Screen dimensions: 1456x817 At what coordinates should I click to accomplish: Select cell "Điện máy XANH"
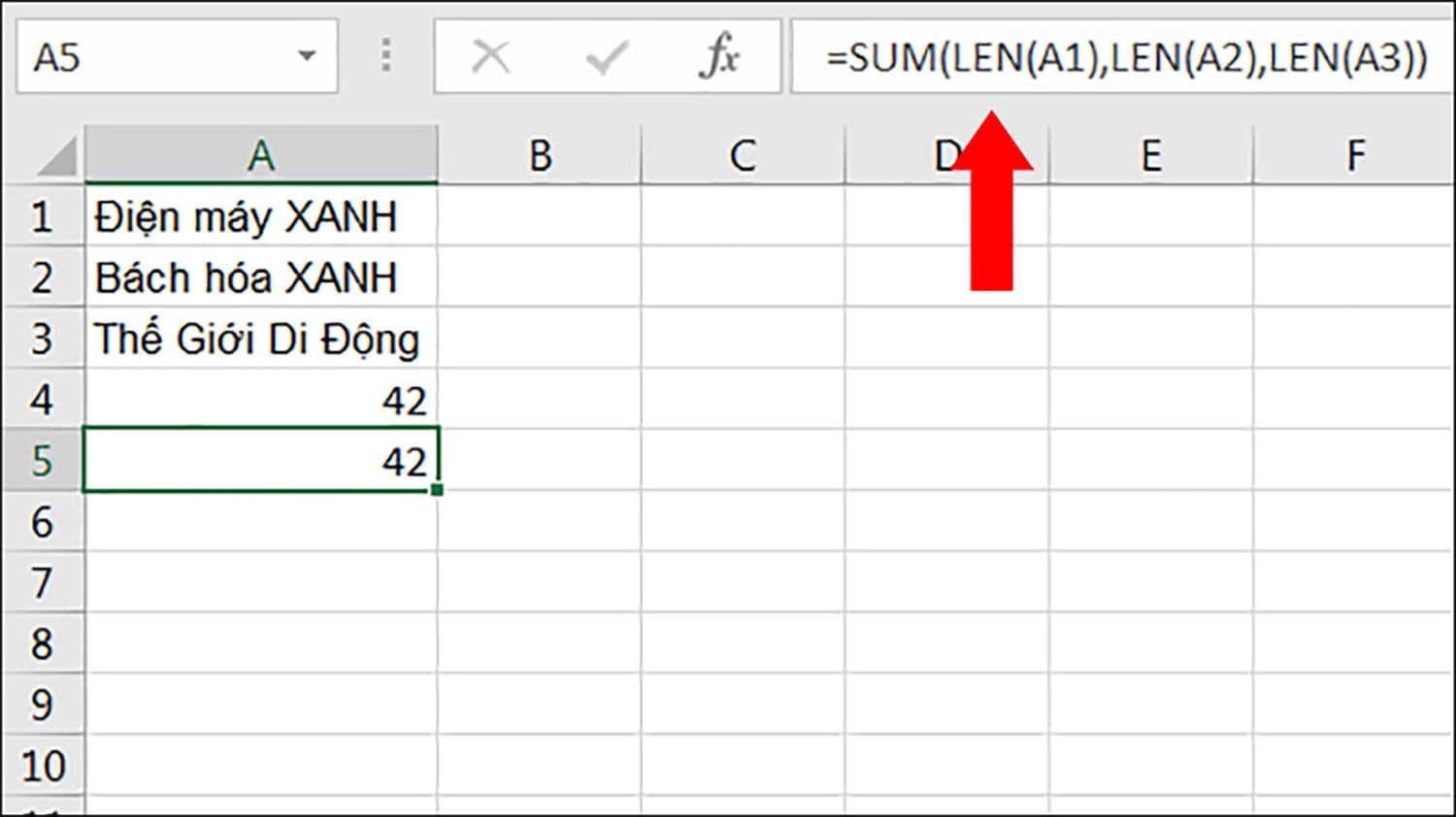[x=261, y=215]
